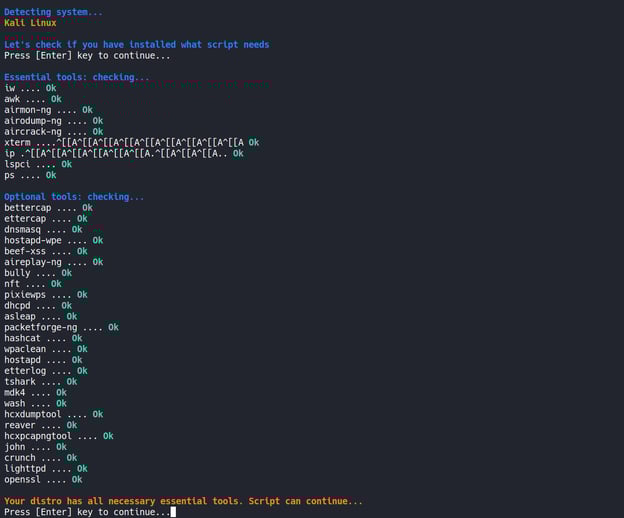Viewport: 624px width, 518px height.
Task: Click the "Optional tools: checking..." heading
Action: point(74,197)
